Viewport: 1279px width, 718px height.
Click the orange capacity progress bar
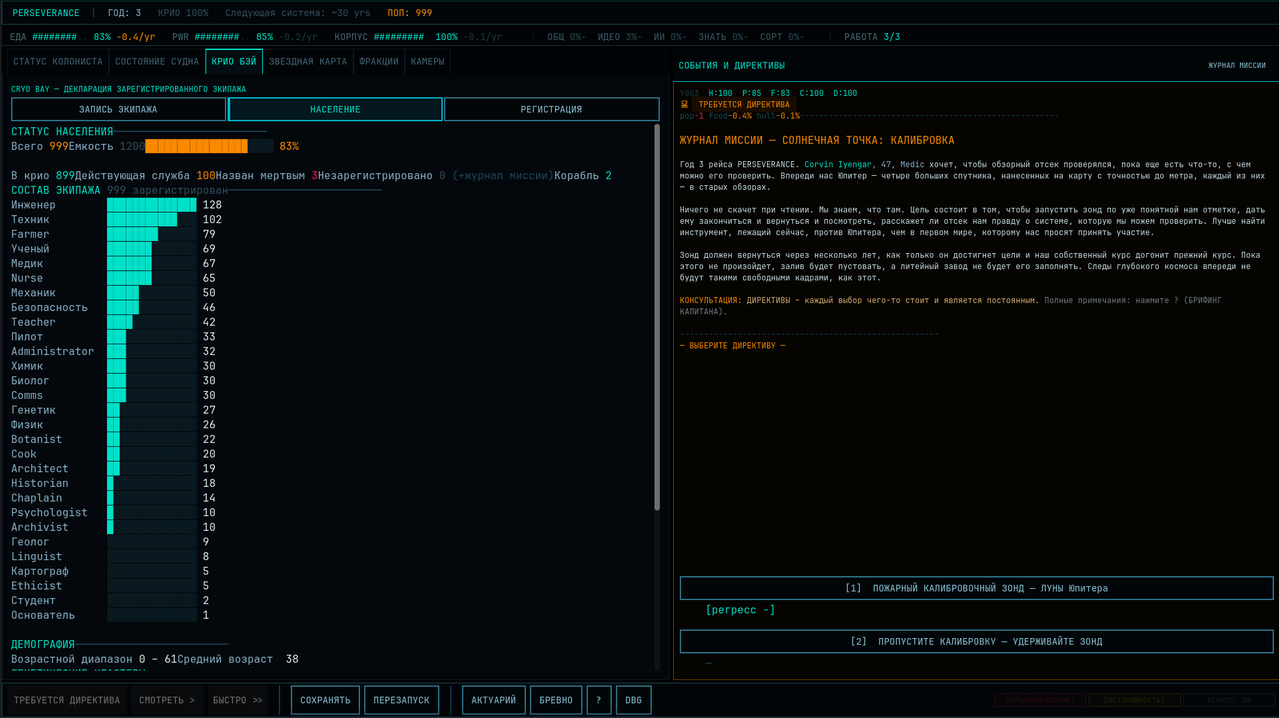(x=208, y=146)
